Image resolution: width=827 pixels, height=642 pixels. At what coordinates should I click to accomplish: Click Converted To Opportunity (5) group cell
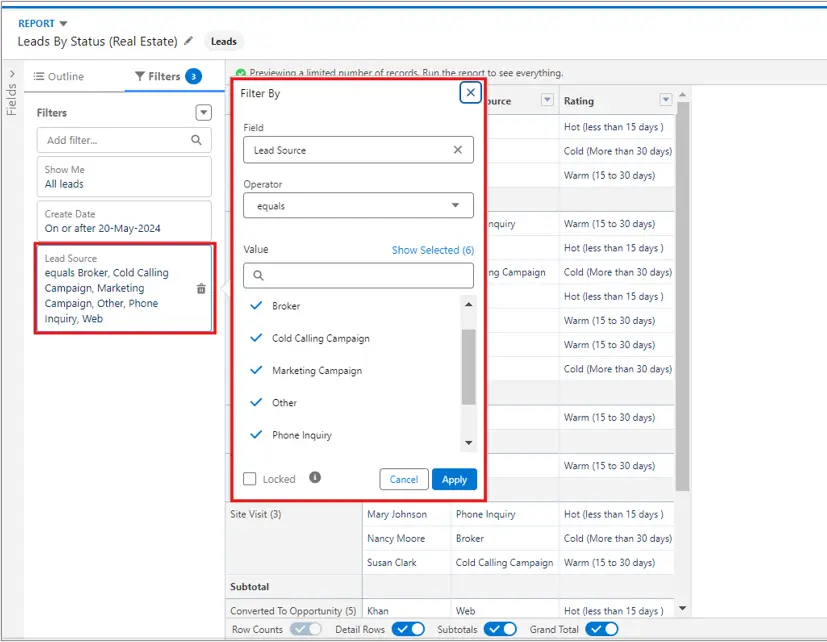[293, 611]
